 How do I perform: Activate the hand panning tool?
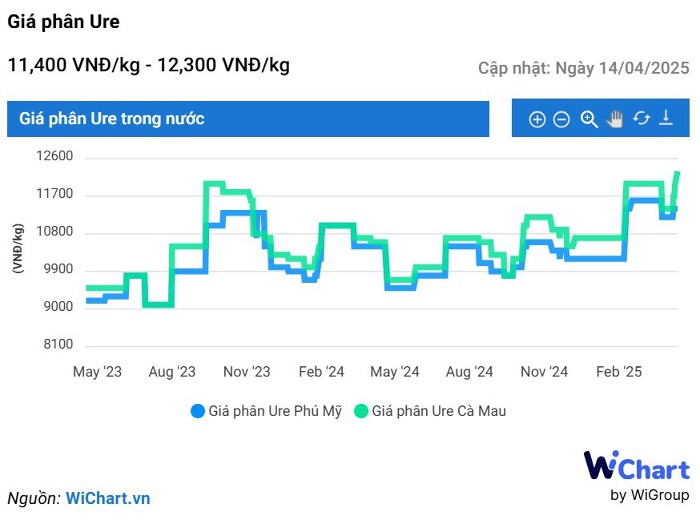pyautogui.click(x=615, y=119)
